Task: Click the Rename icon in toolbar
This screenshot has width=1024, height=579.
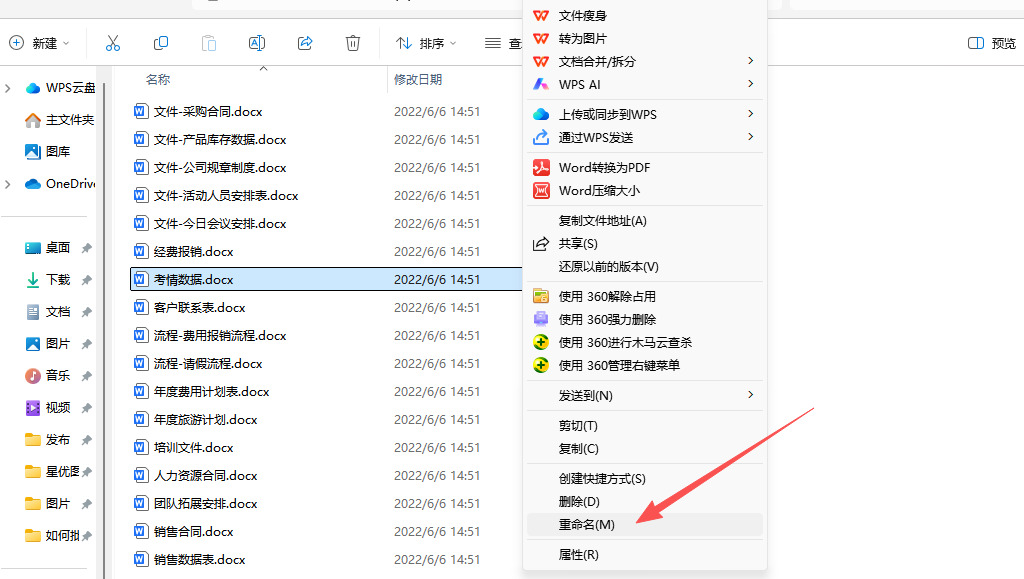Action: pos(257,43)
